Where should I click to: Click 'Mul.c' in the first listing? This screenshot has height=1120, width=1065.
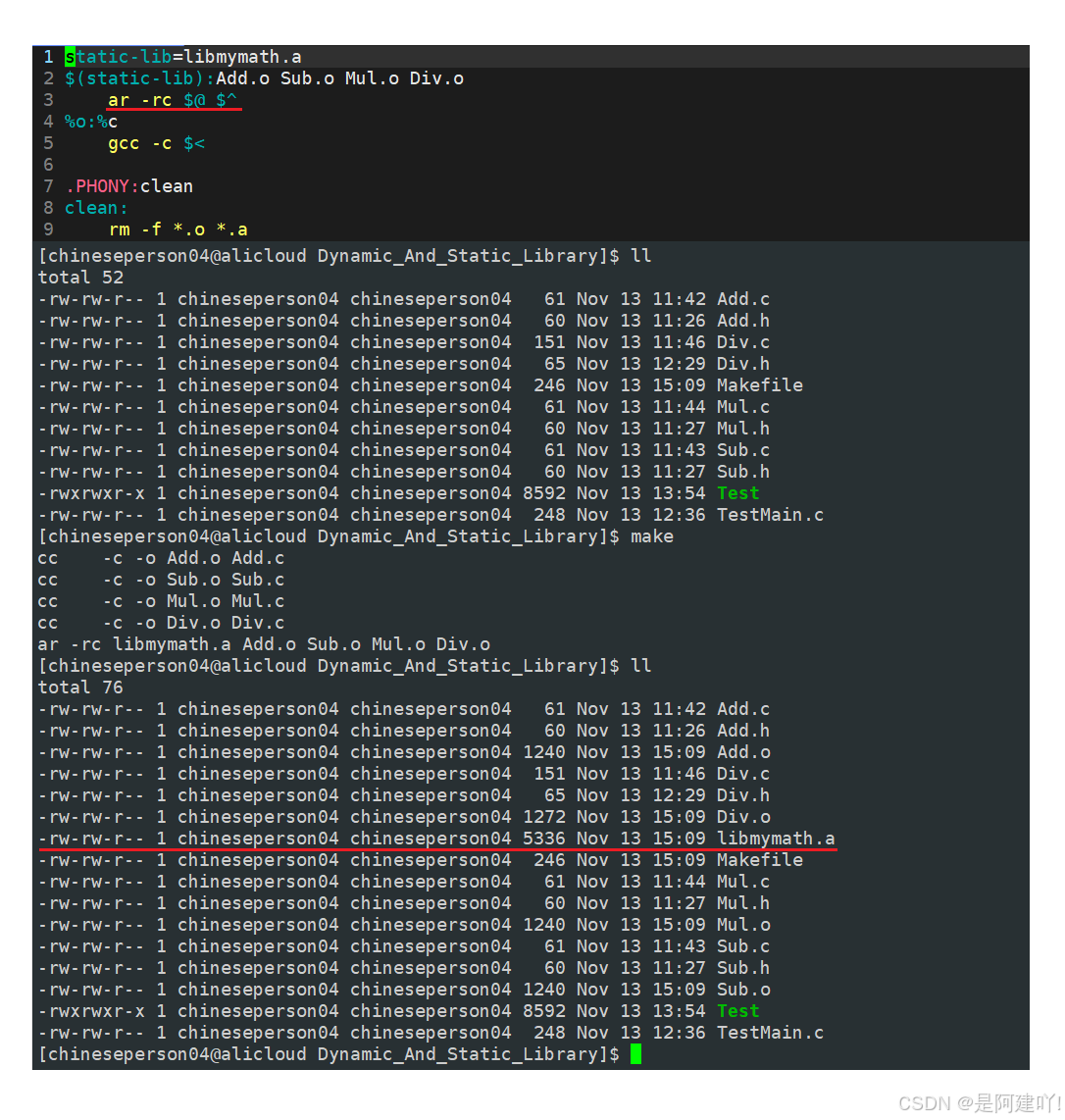(743, 406)
